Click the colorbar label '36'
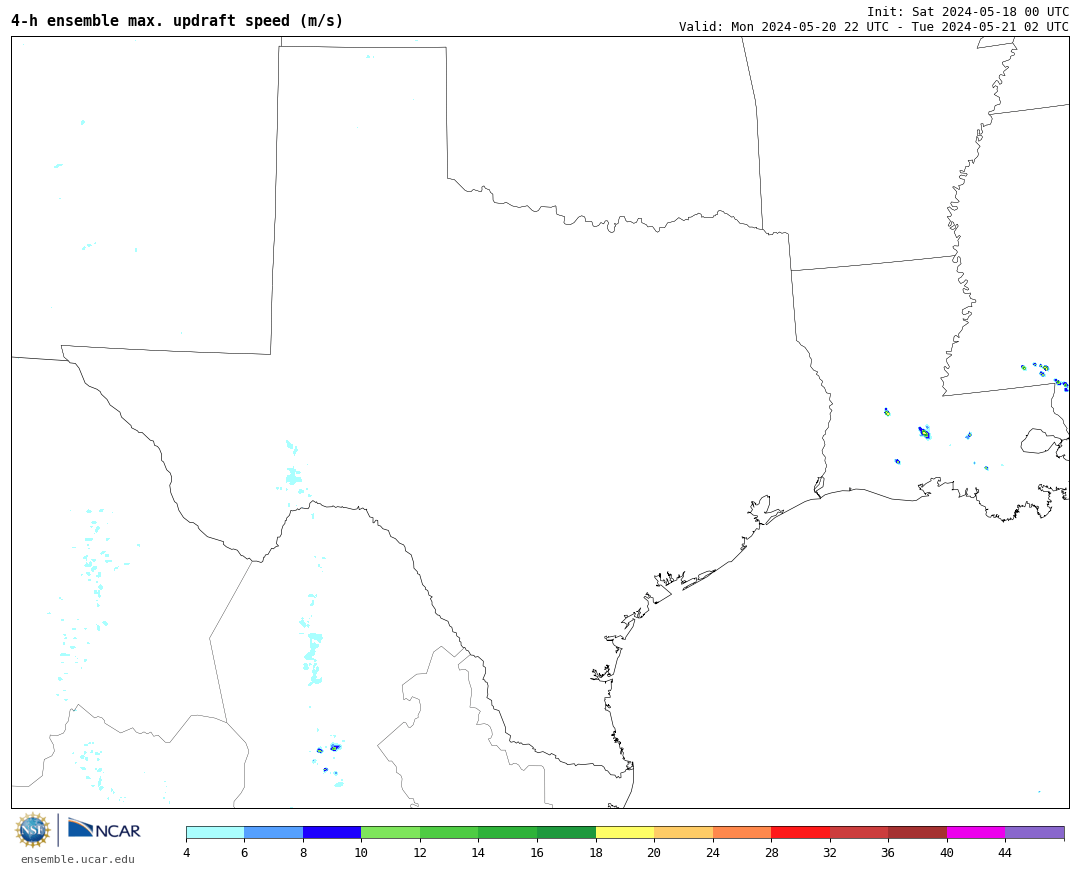The image size is (1080, 871). click(888, 852)
